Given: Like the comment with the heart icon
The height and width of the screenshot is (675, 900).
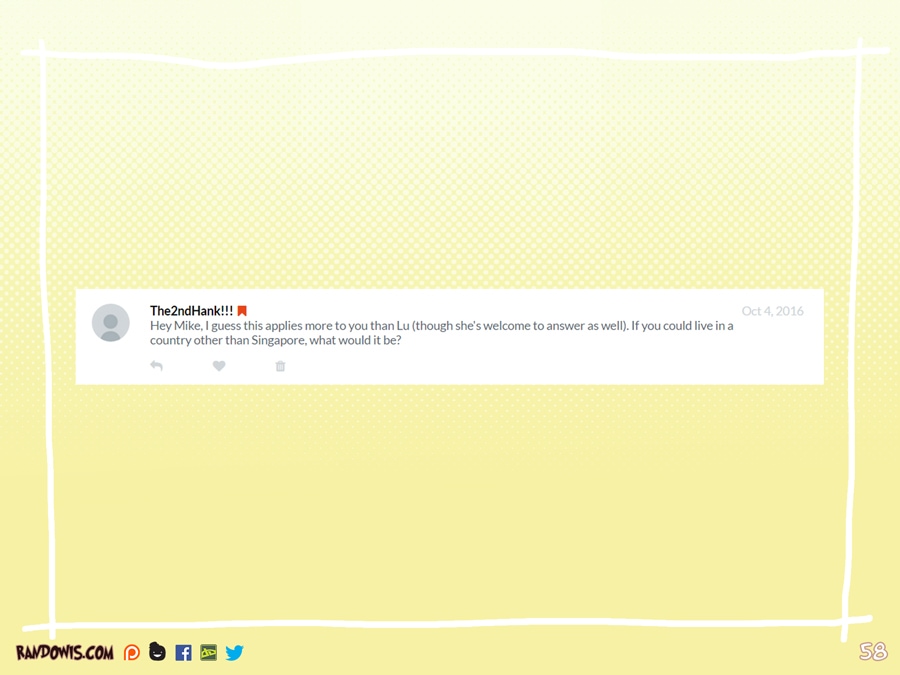Looking at the screenshot, I should (219, 366).
